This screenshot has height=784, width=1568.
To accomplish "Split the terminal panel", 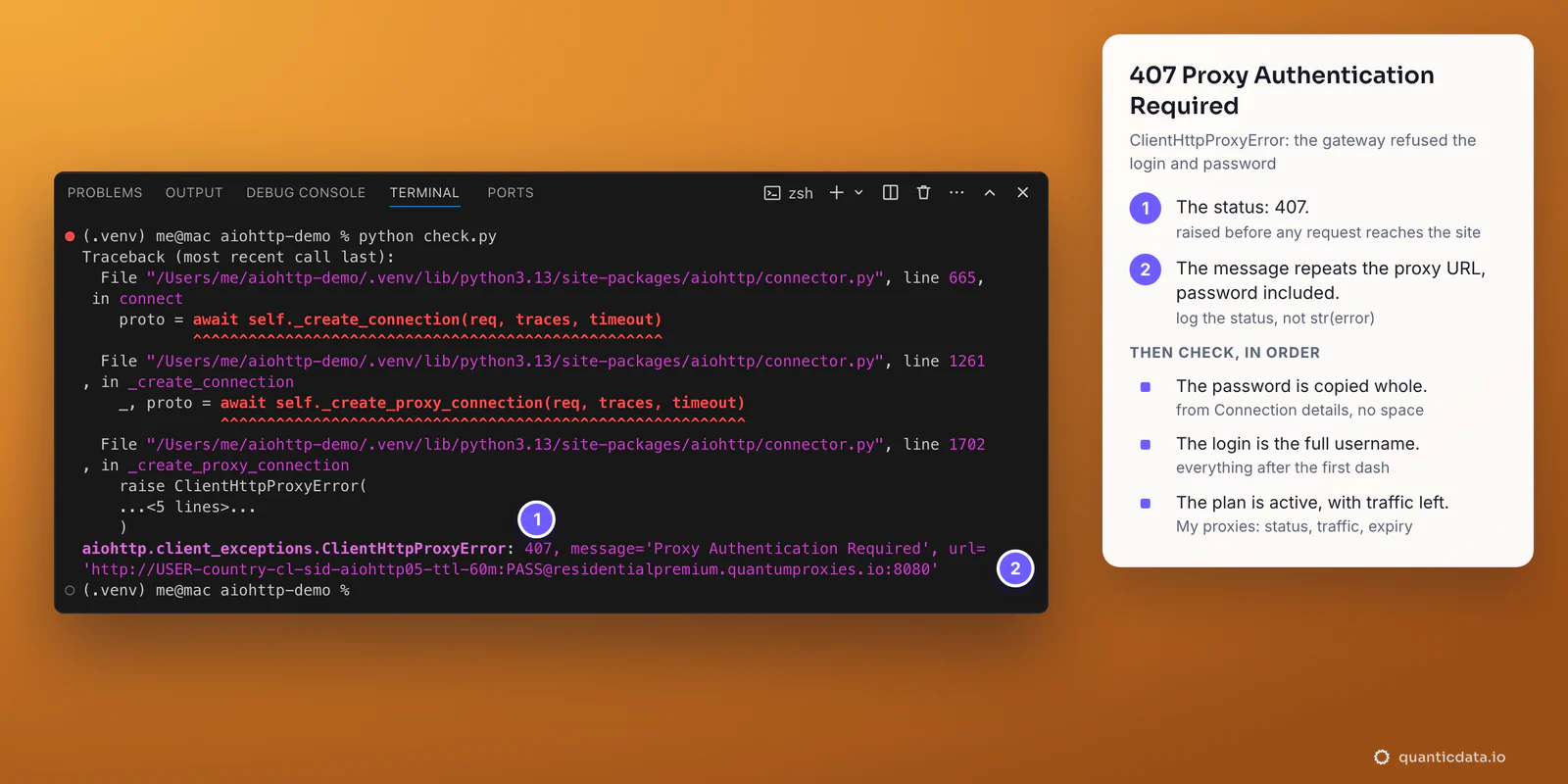I will click(x=890, y=193).
